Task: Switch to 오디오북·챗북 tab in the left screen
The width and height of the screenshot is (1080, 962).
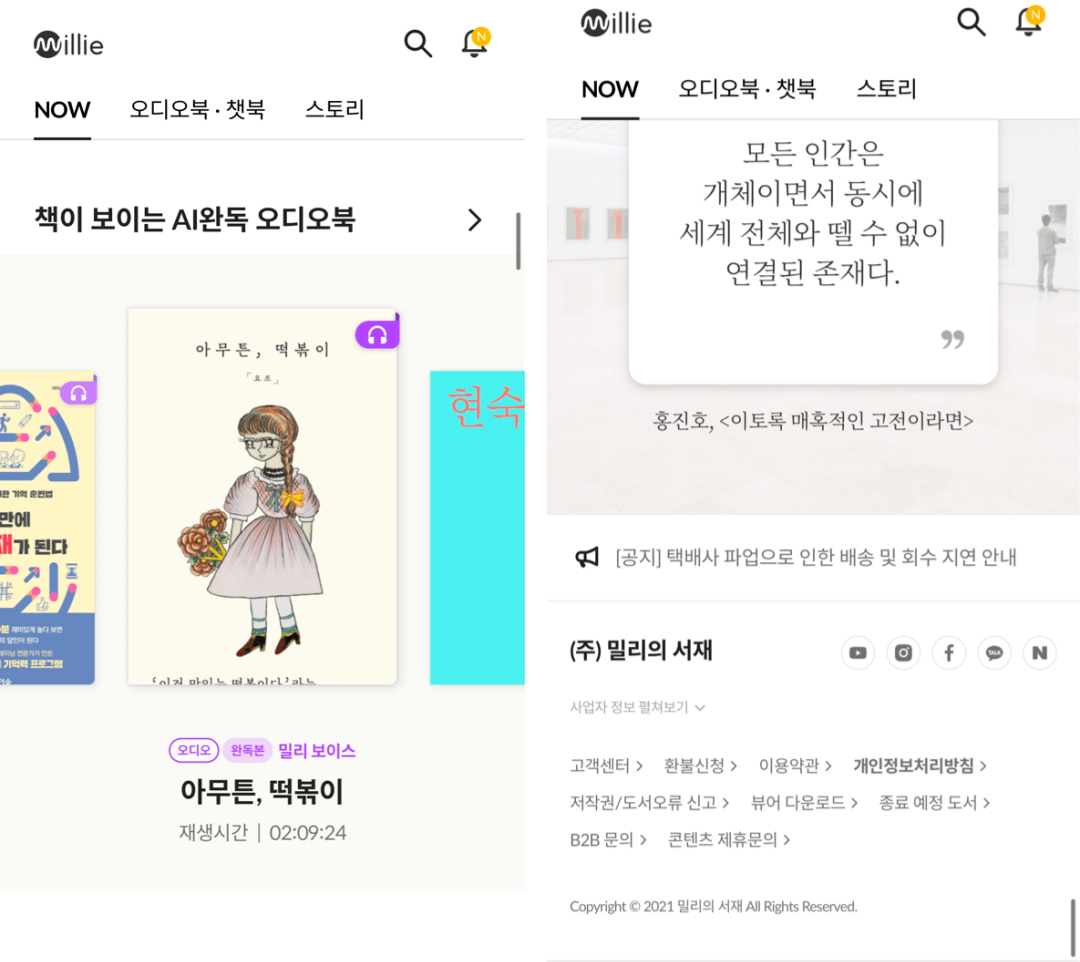Action: (197, 109)
